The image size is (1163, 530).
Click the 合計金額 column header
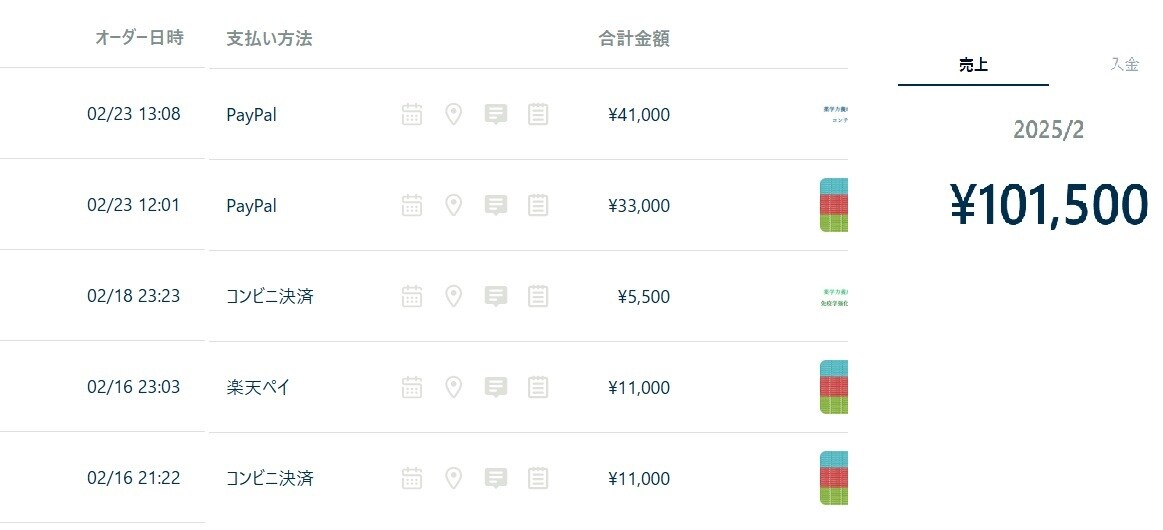pos(634,39)
